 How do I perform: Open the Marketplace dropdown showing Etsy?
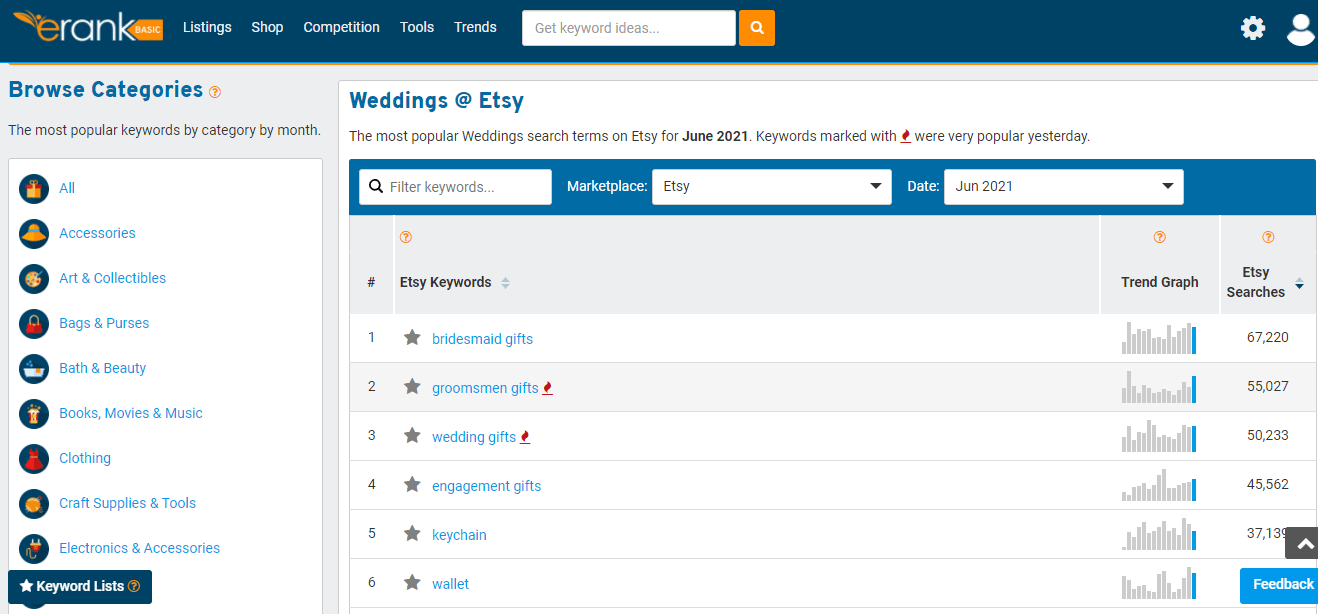pos(772,187)
